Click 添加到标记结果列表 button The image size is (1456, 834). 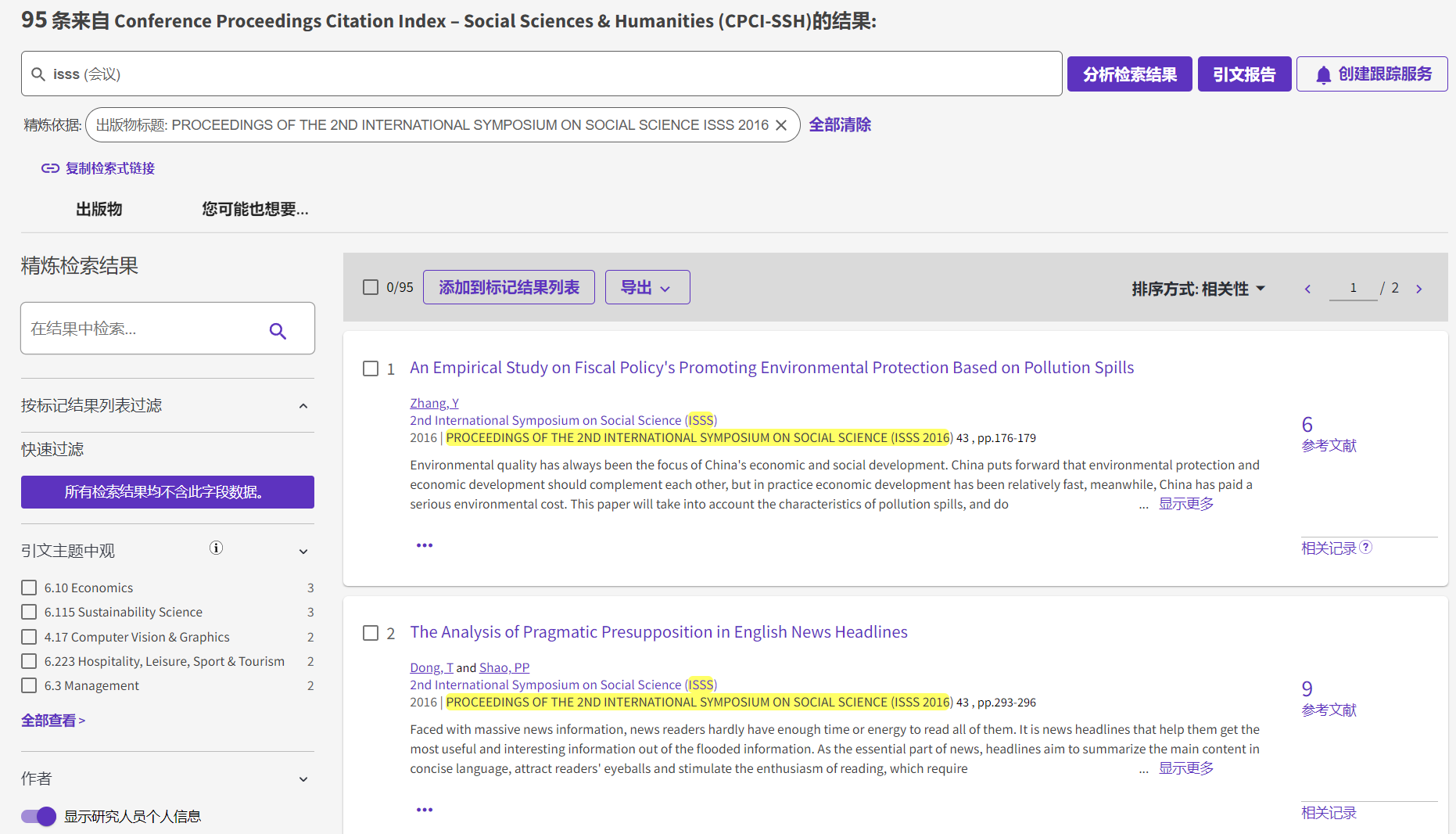509,287
